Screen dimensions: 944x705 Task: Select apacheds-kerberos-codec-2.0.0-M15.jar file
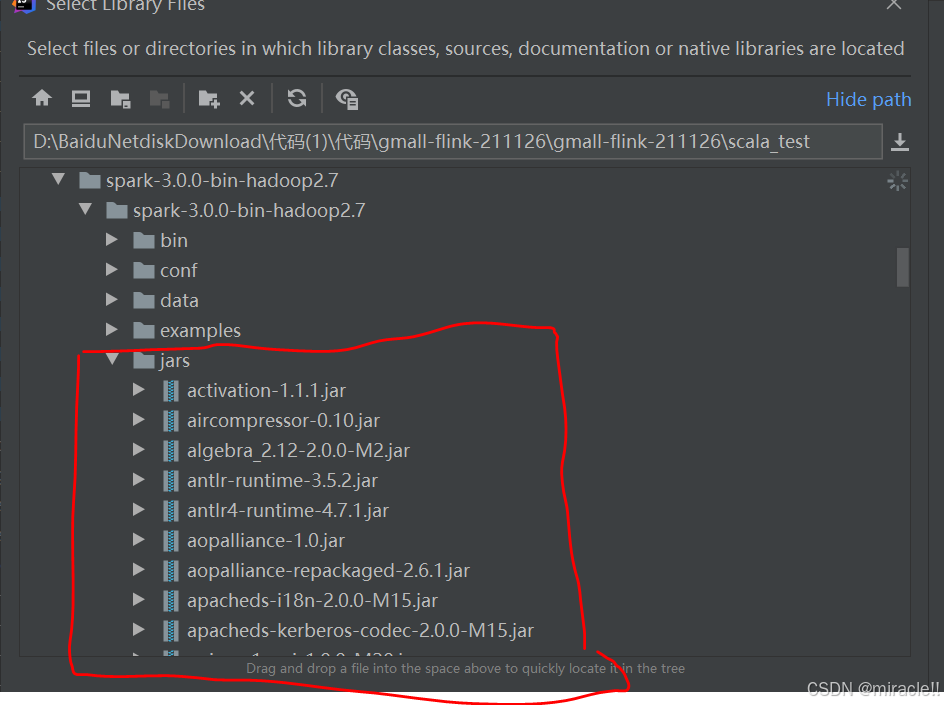[349, 631]
